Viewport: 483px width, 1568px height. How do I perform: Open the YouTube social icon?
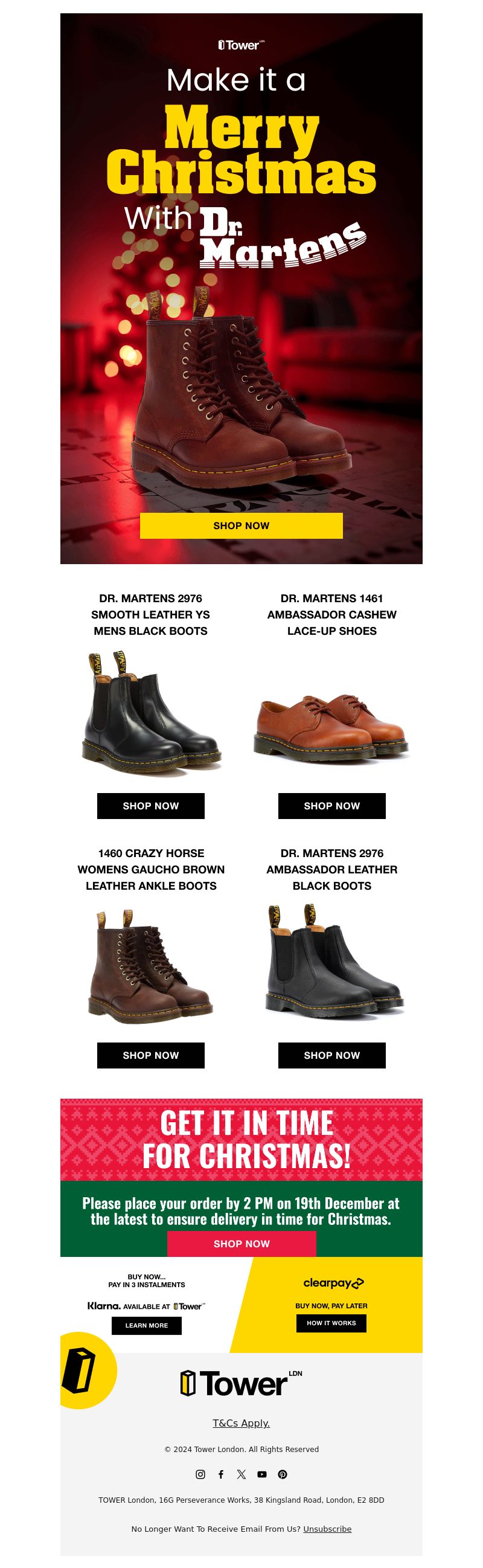coord(261,1474)
